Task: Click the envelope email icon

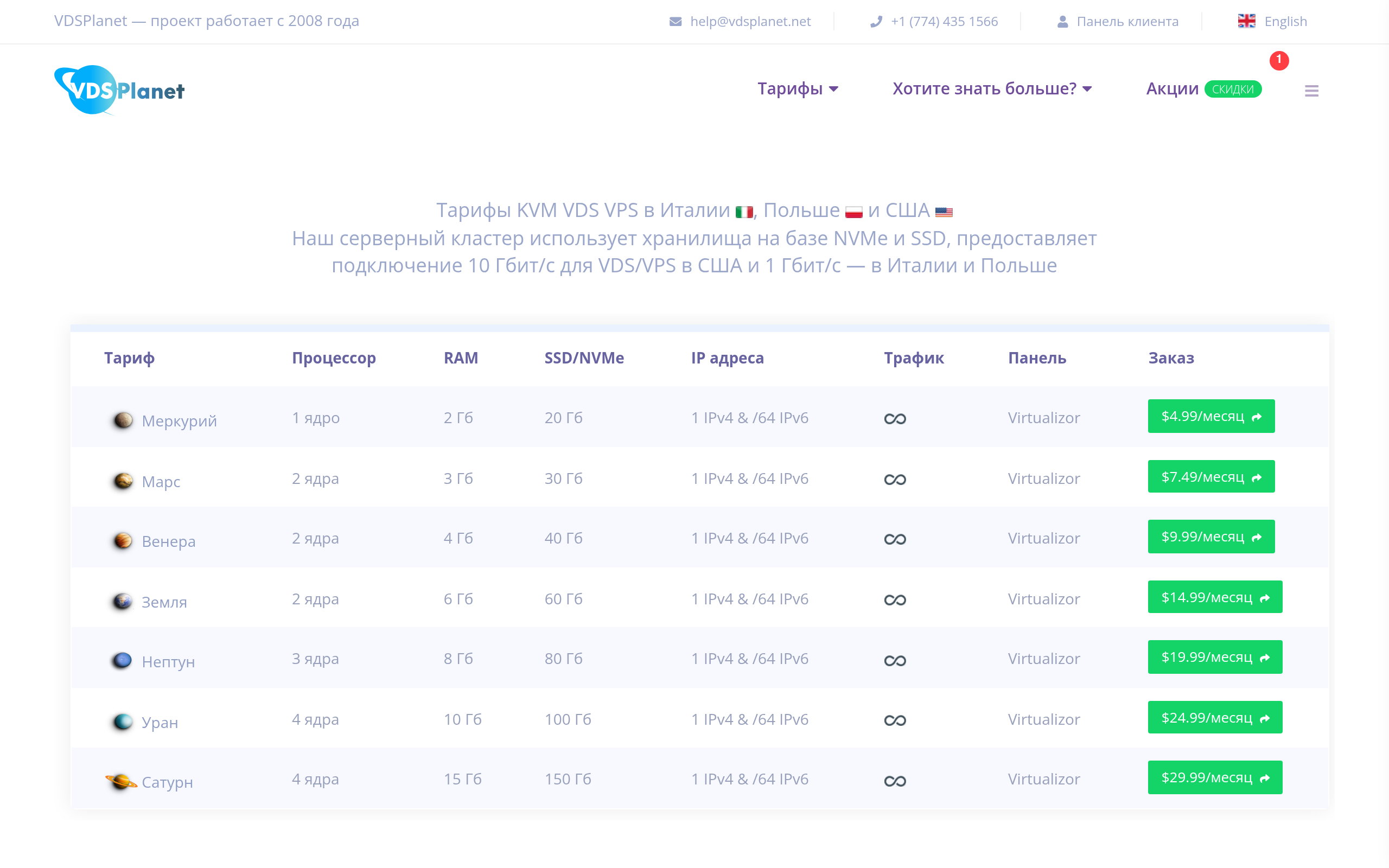Action: click(x=676, y=21)
